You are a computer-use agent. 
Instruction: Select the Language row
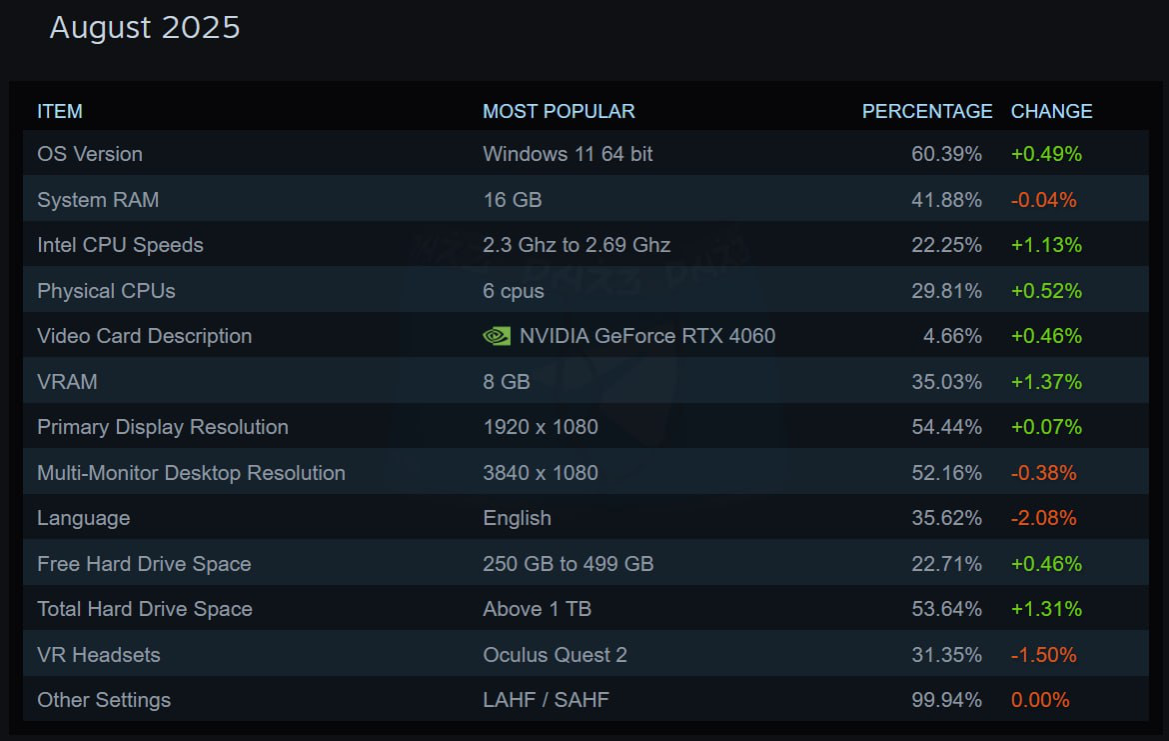point(585,517)
